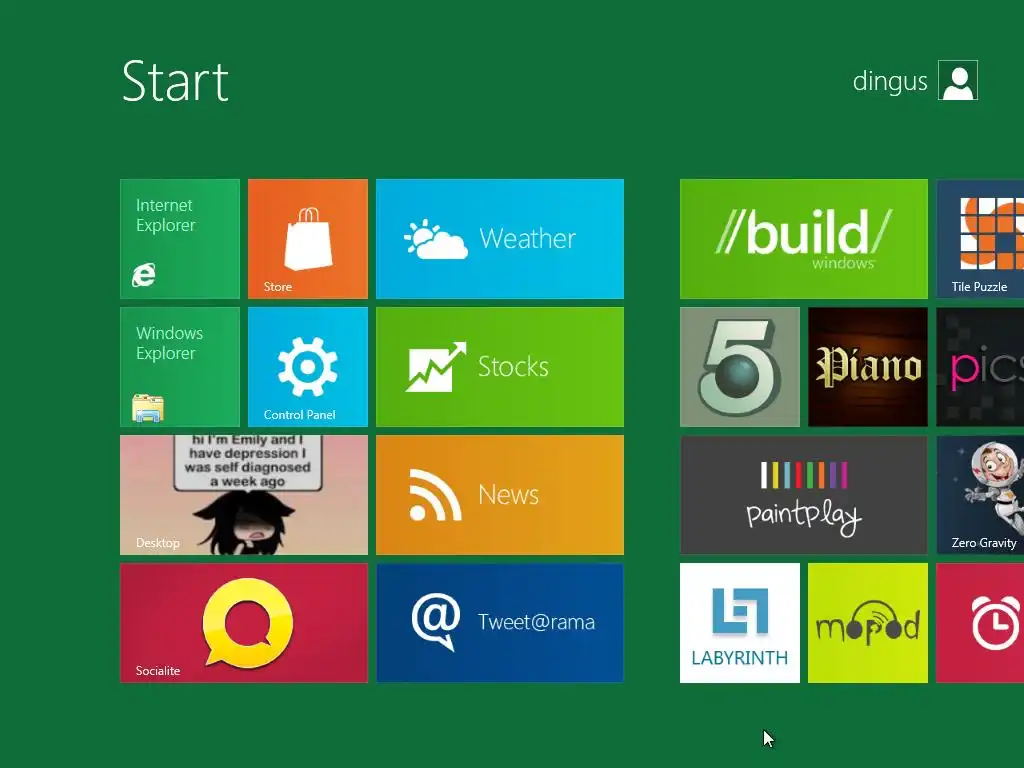
Task: Open the pics tile
Action: tap(980, 367)
